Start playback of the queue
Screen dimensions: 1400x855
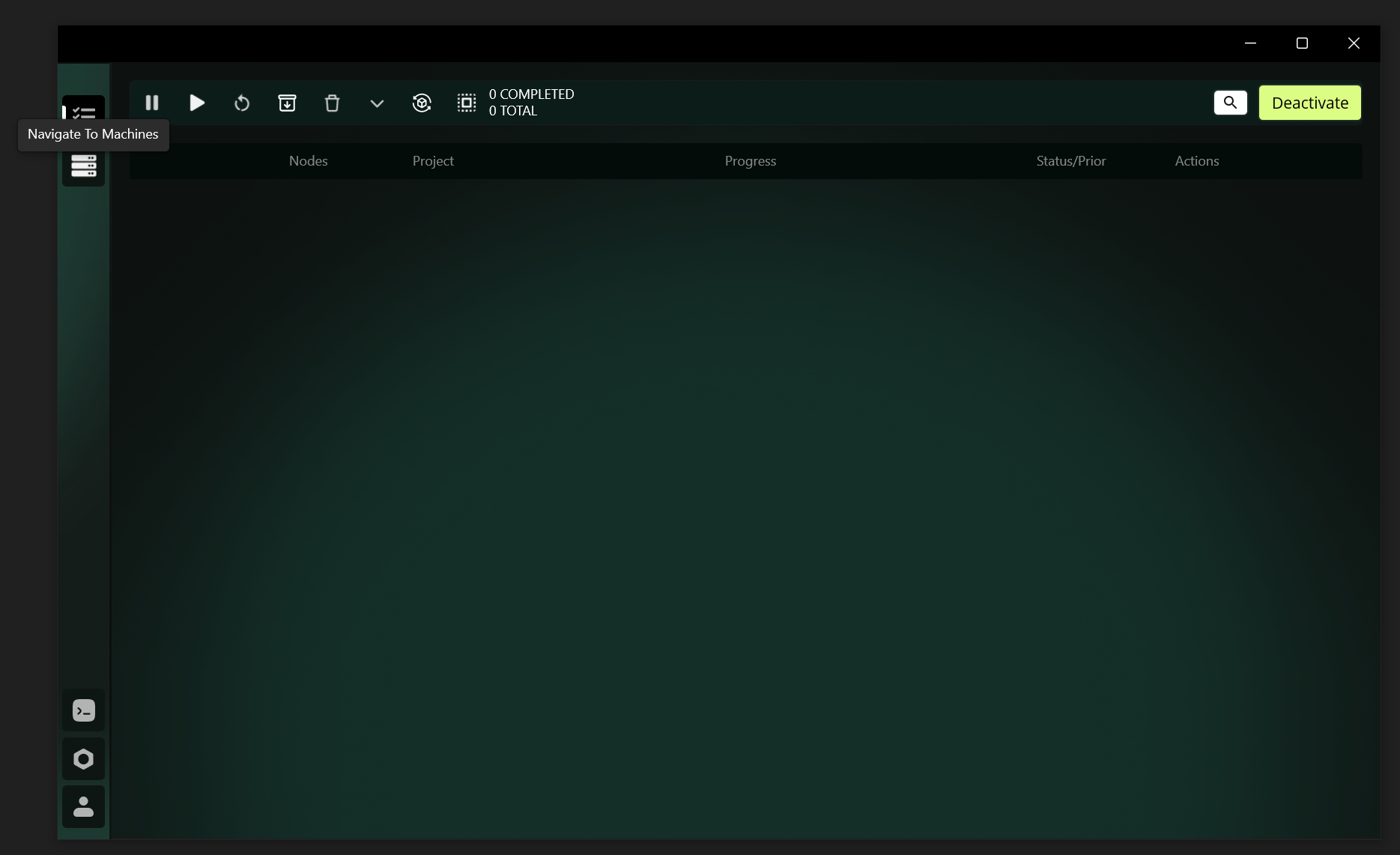pyautogui.click(x=196, y=103)
